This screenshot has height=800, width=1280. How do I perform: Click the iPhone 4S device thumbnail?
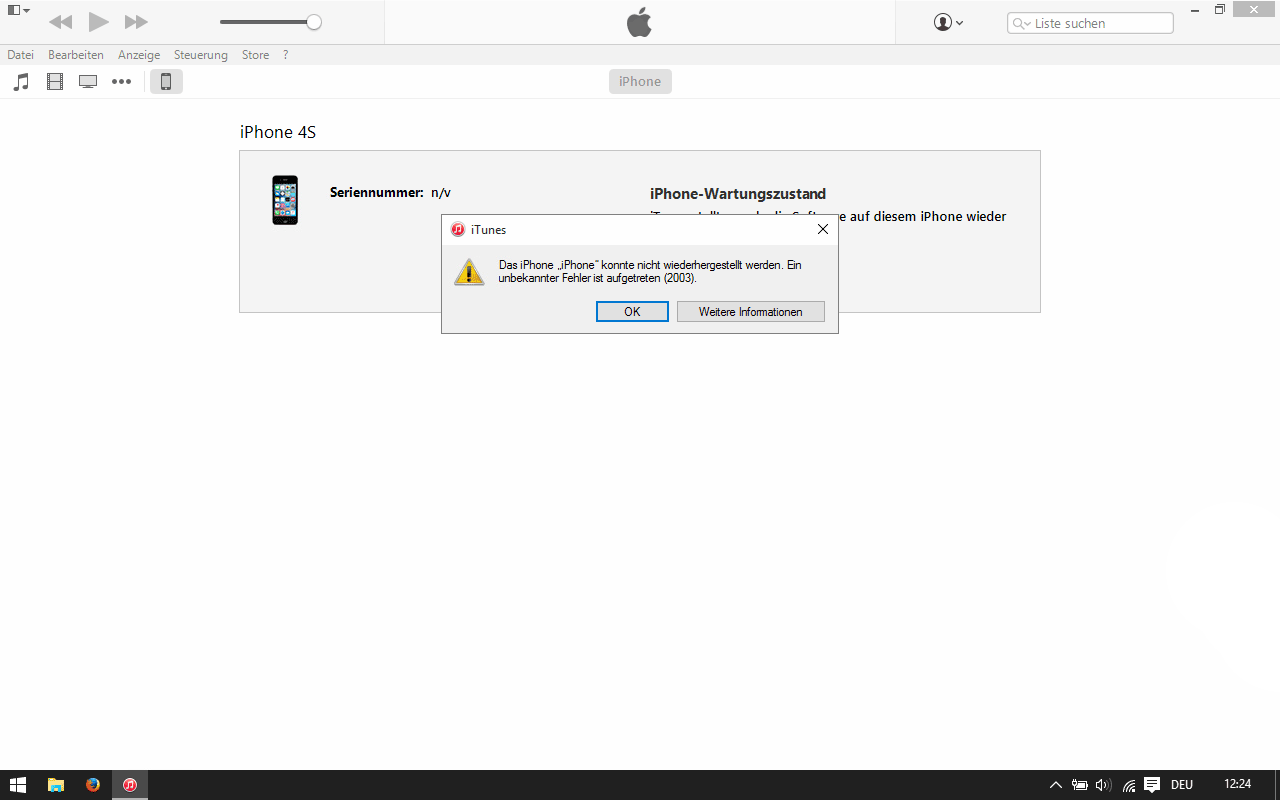tap(285, 200)
